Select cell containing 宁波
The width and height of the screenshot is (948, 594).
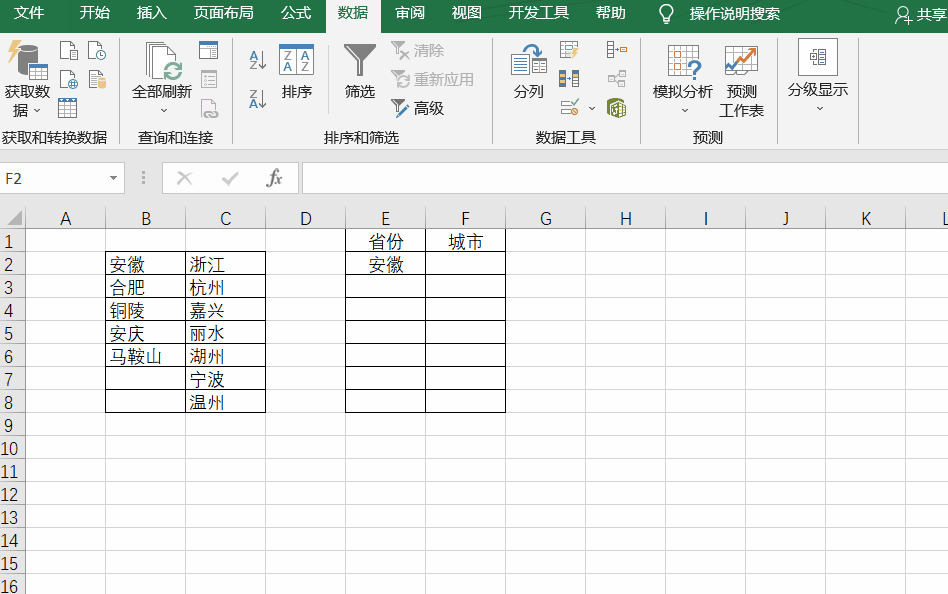pyautogui.click(x=226, y=379)
